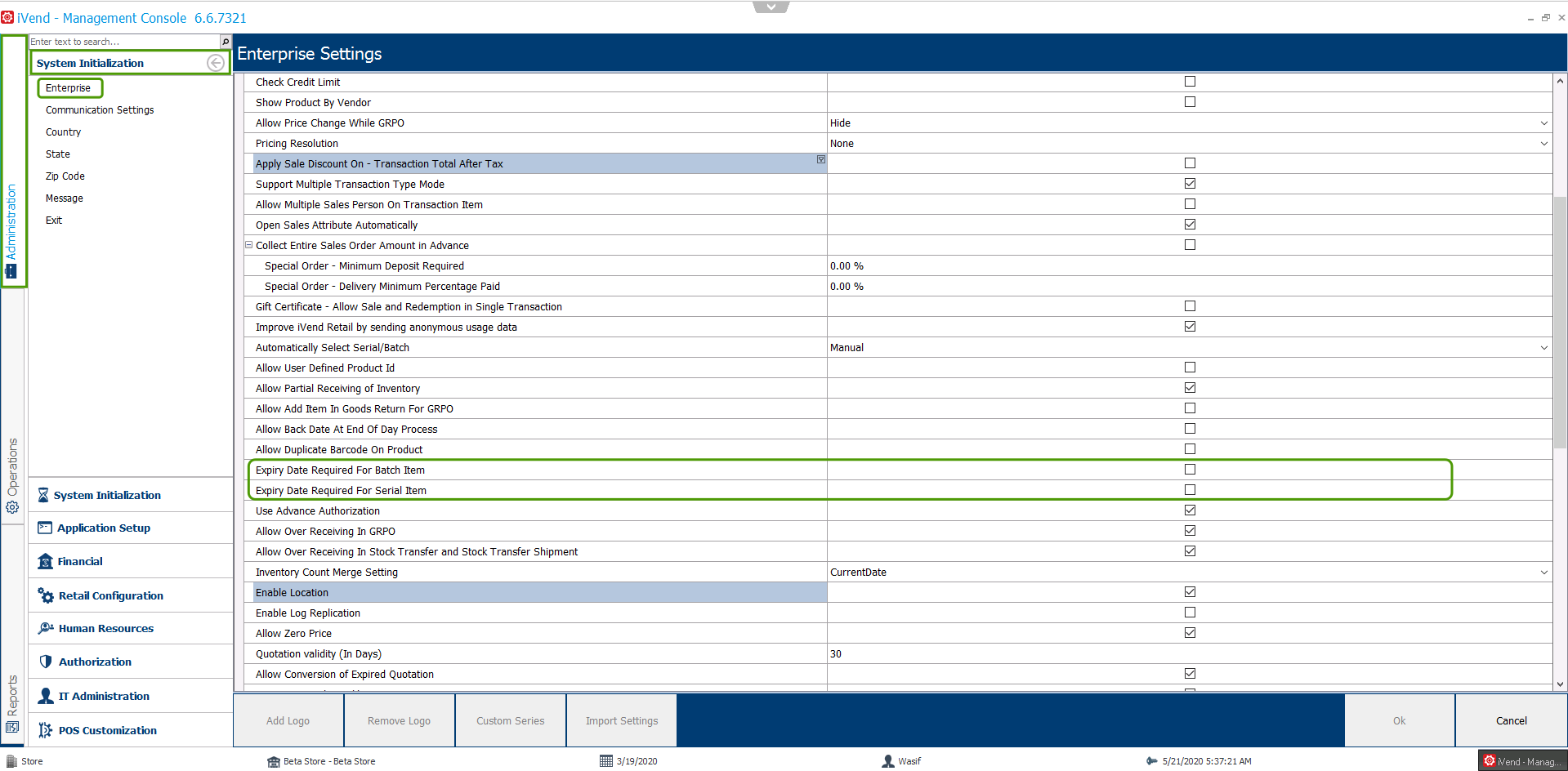Click the Administration icon in side strip
This screenshot has width=1568, height=771.
click(11, 271)
